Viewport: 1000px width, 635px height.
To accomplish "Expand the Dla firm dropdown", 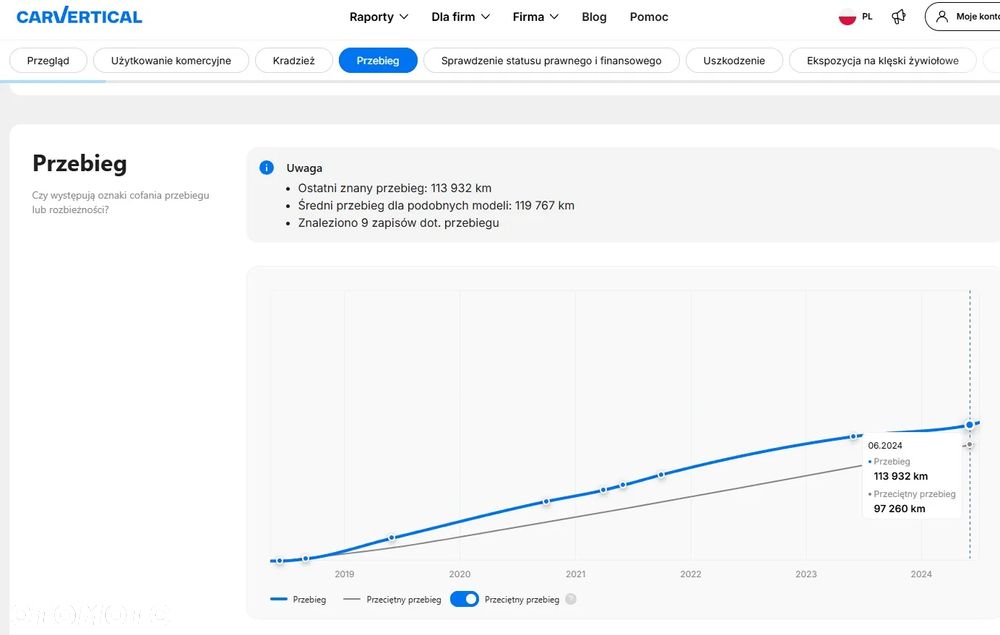I will tap(460, 17).
